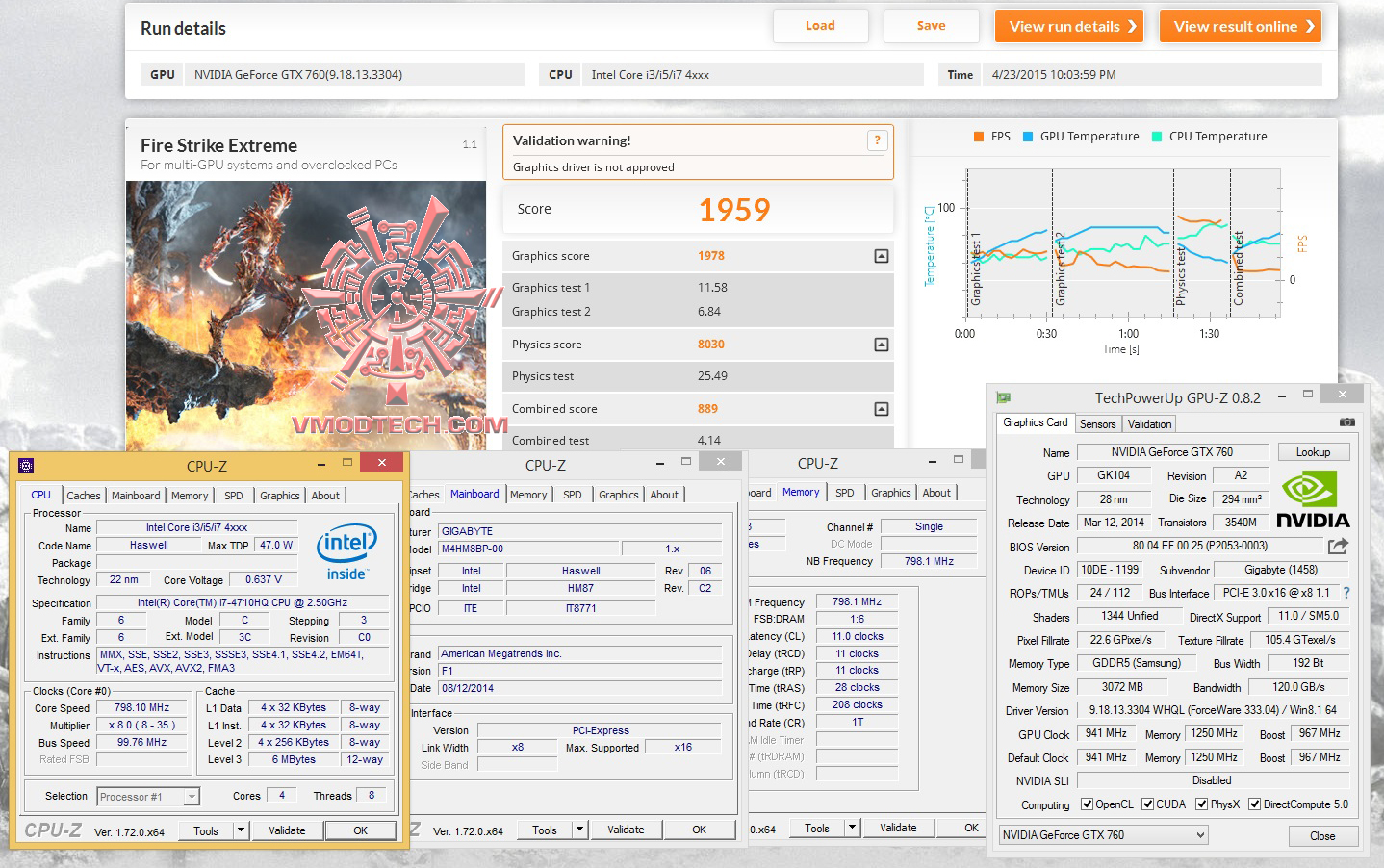Click the BIOS version share/export icon
This screenshot has height=868, width=1384.
1338,546
